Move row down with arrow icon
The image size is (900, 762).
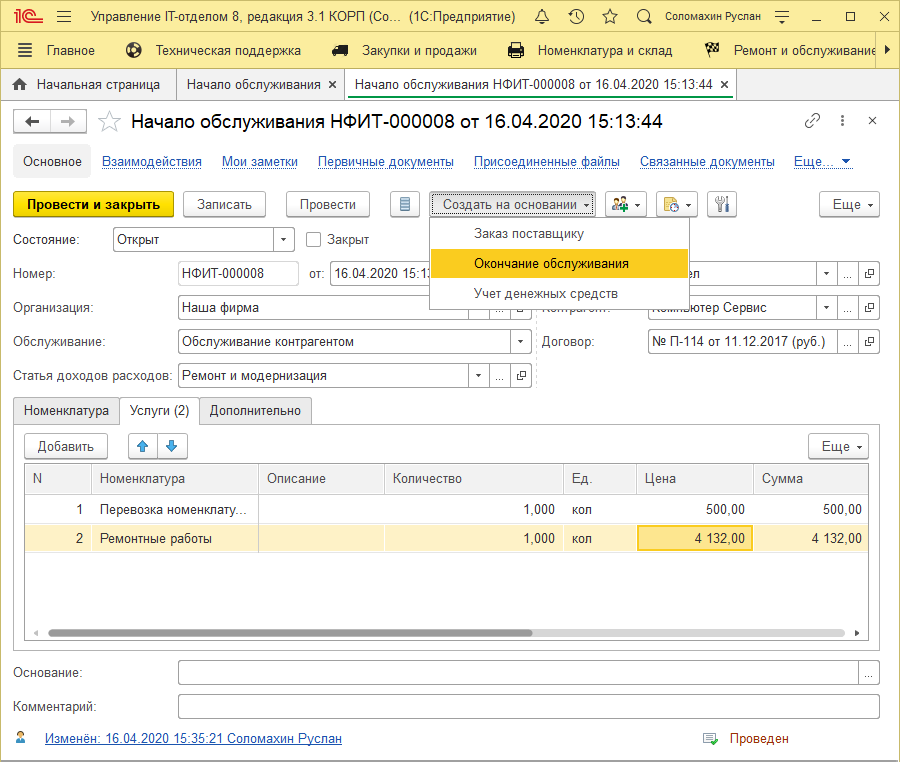(x=171, y=446)
